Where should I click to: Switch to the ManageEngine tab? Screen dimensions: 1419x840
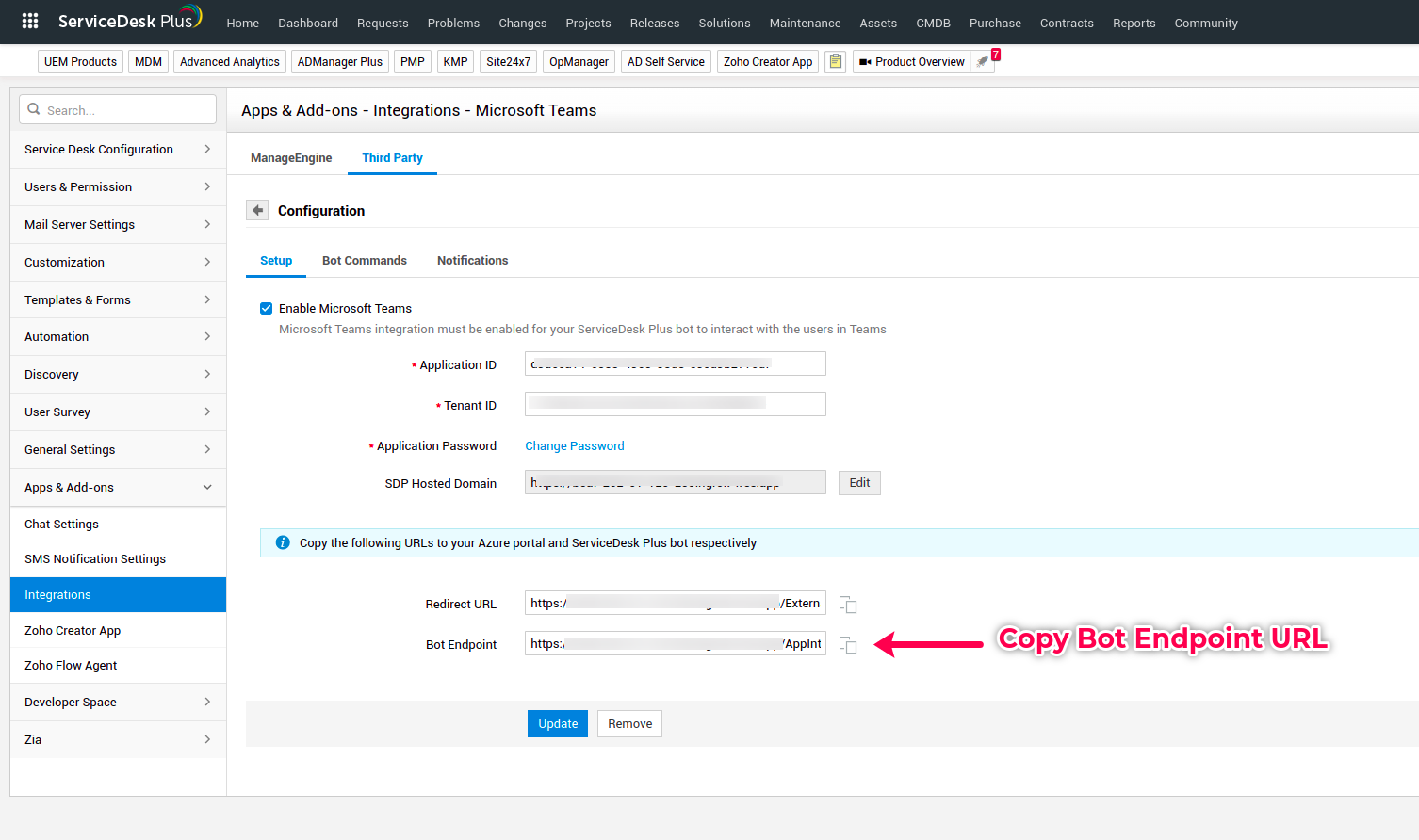click(291, 157)
